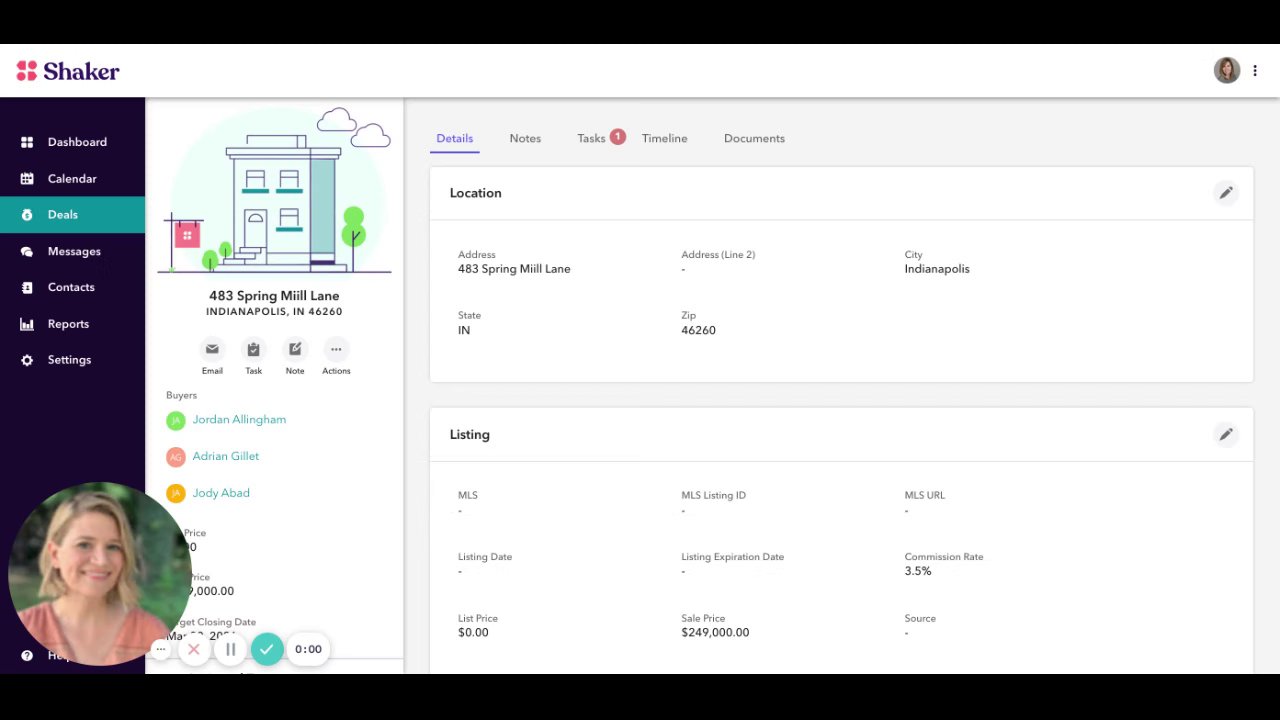Switch to the Notes tab
1280x720 pixels.
tap(525, 138)
